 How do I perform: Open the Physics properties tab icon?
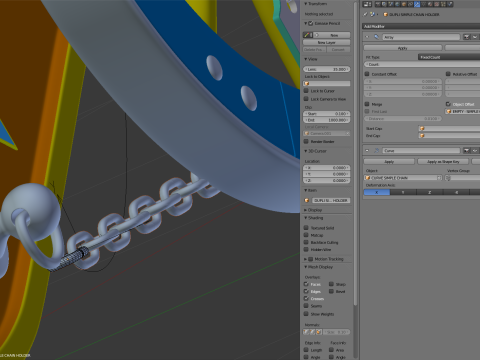click(450, 4)
